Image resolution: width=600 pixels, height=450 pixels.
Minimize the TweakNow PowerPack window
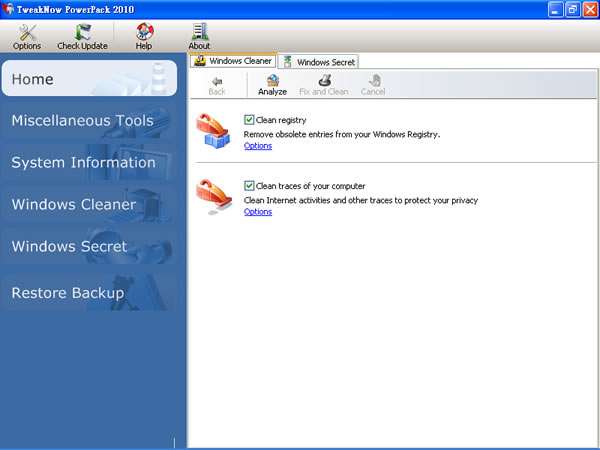(x=555, y=9)
